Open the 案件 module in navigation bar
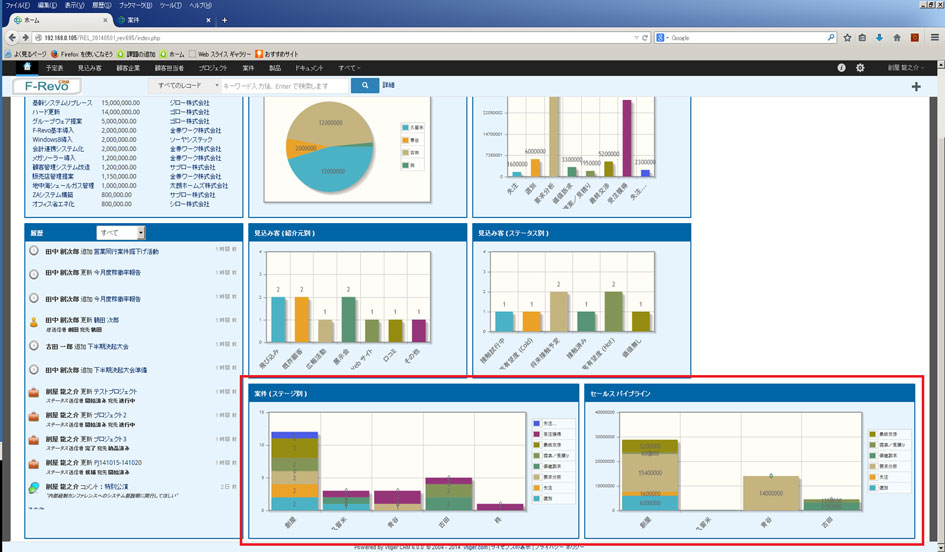 click(248, 68)
